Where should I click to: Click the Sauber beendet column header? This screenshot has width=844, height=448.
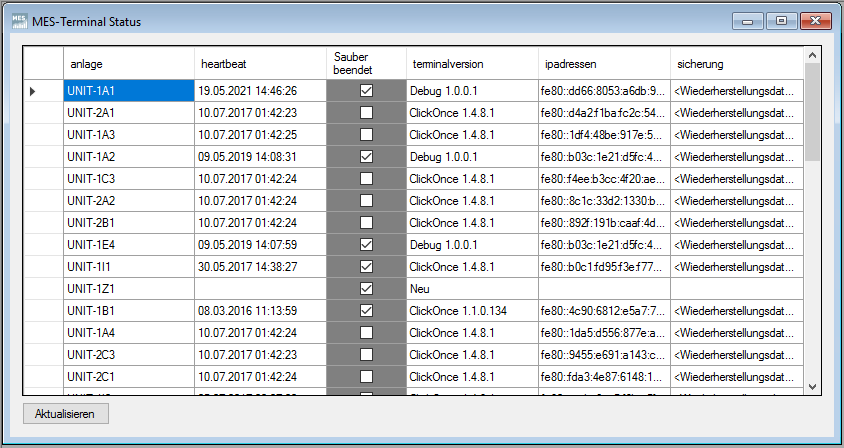(366, 63)
